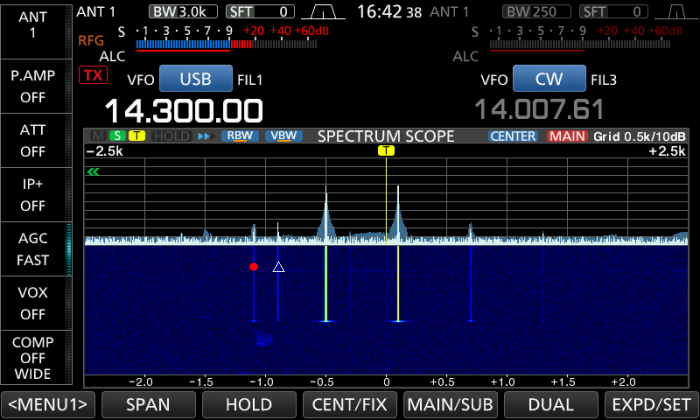Click the sub band ANT 1 label
The image size is (700, 420).
(449, 12)
